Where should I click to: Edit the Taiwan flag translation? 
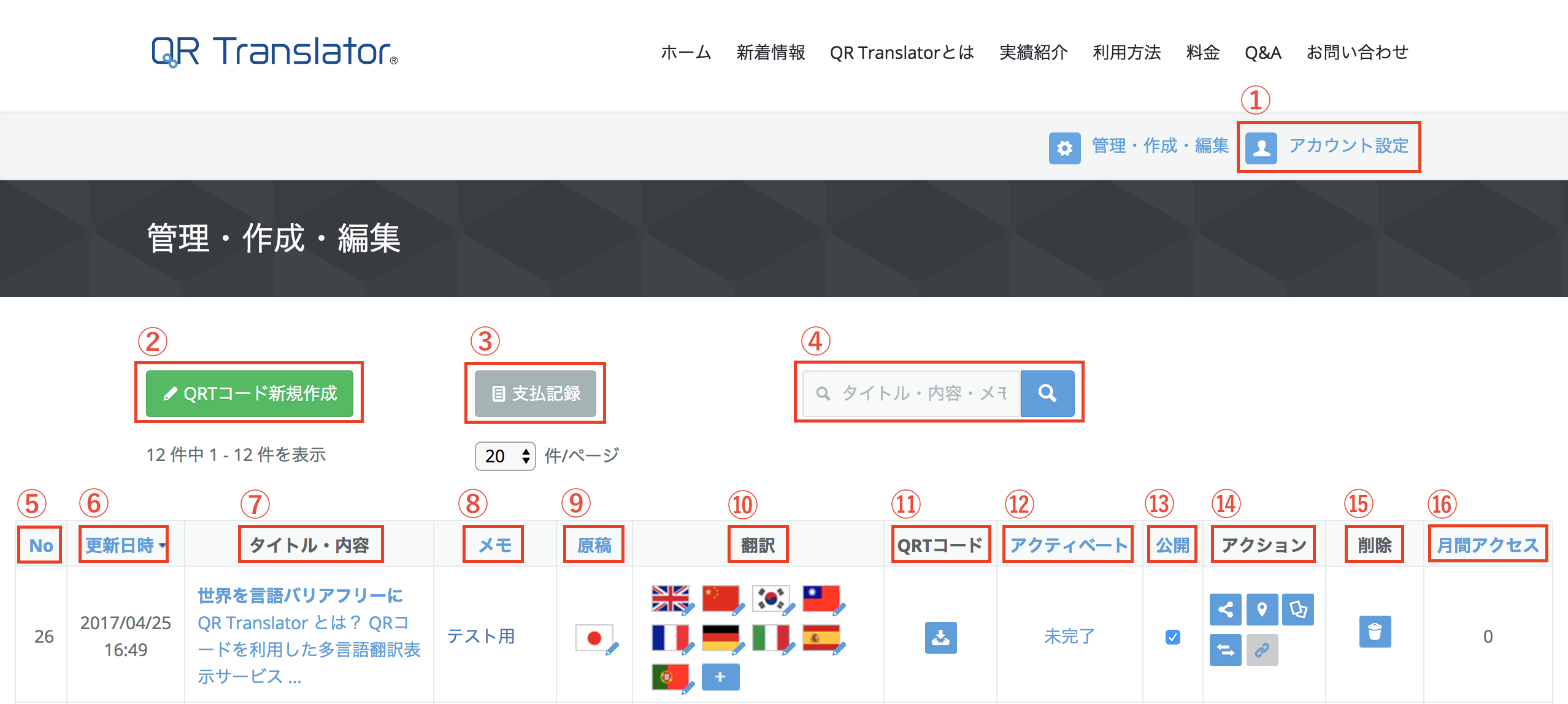(x=824, y=600)
